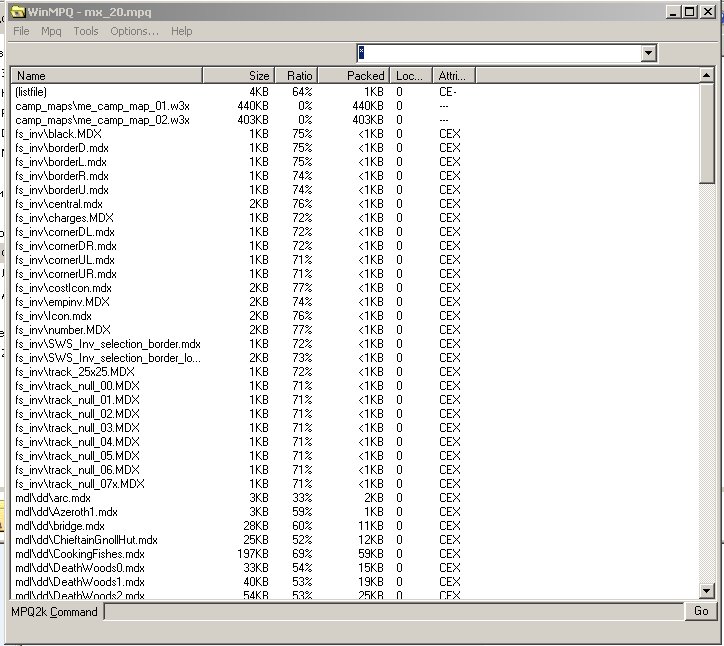Select fs_inv\cornerUR.mdx file
Viewport: 724px width, 646px height.
[66, 274]
